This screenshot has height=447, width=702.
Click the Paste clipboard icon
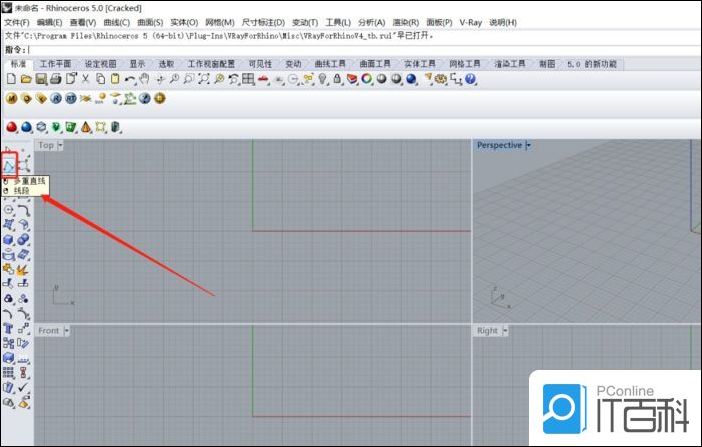click(115, 79)
